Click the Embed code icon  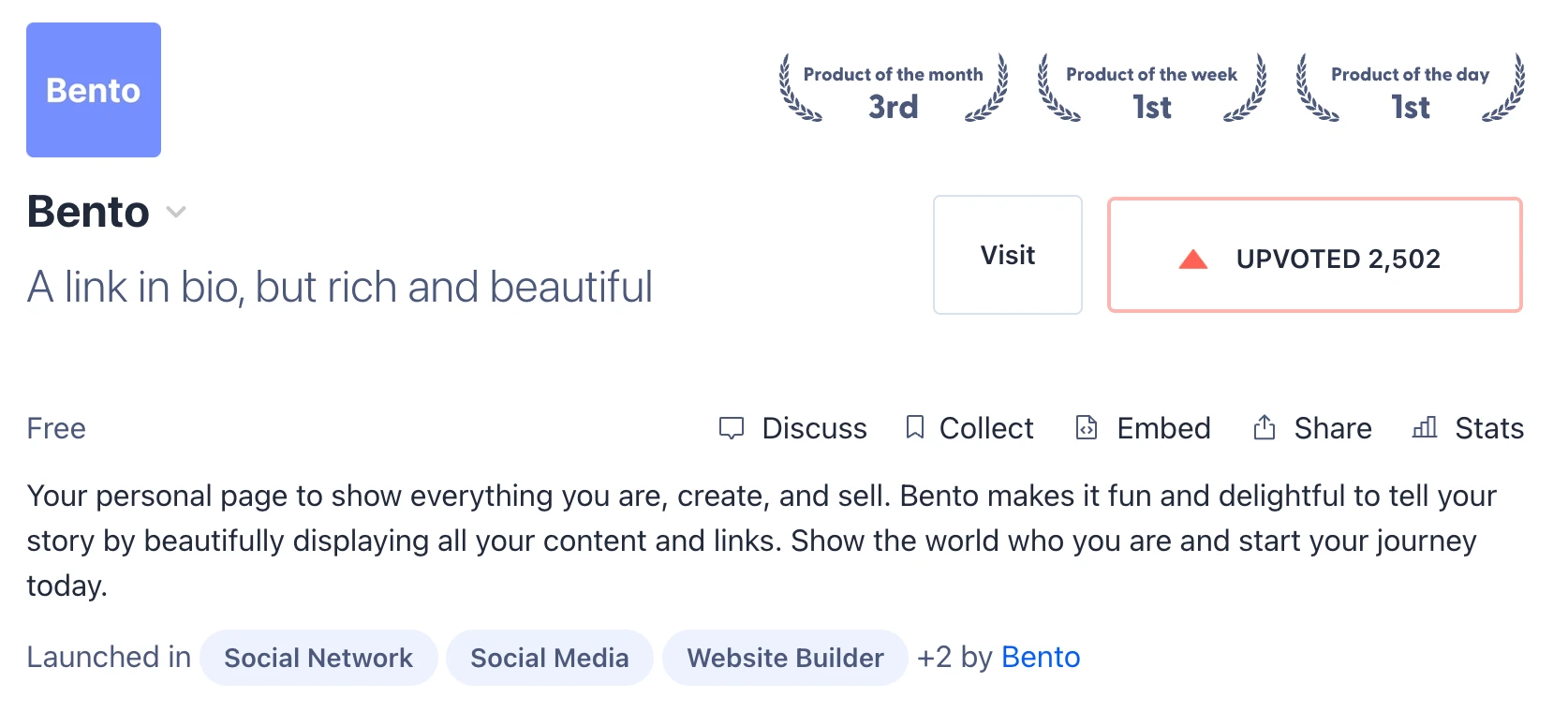click(1087, 427)
